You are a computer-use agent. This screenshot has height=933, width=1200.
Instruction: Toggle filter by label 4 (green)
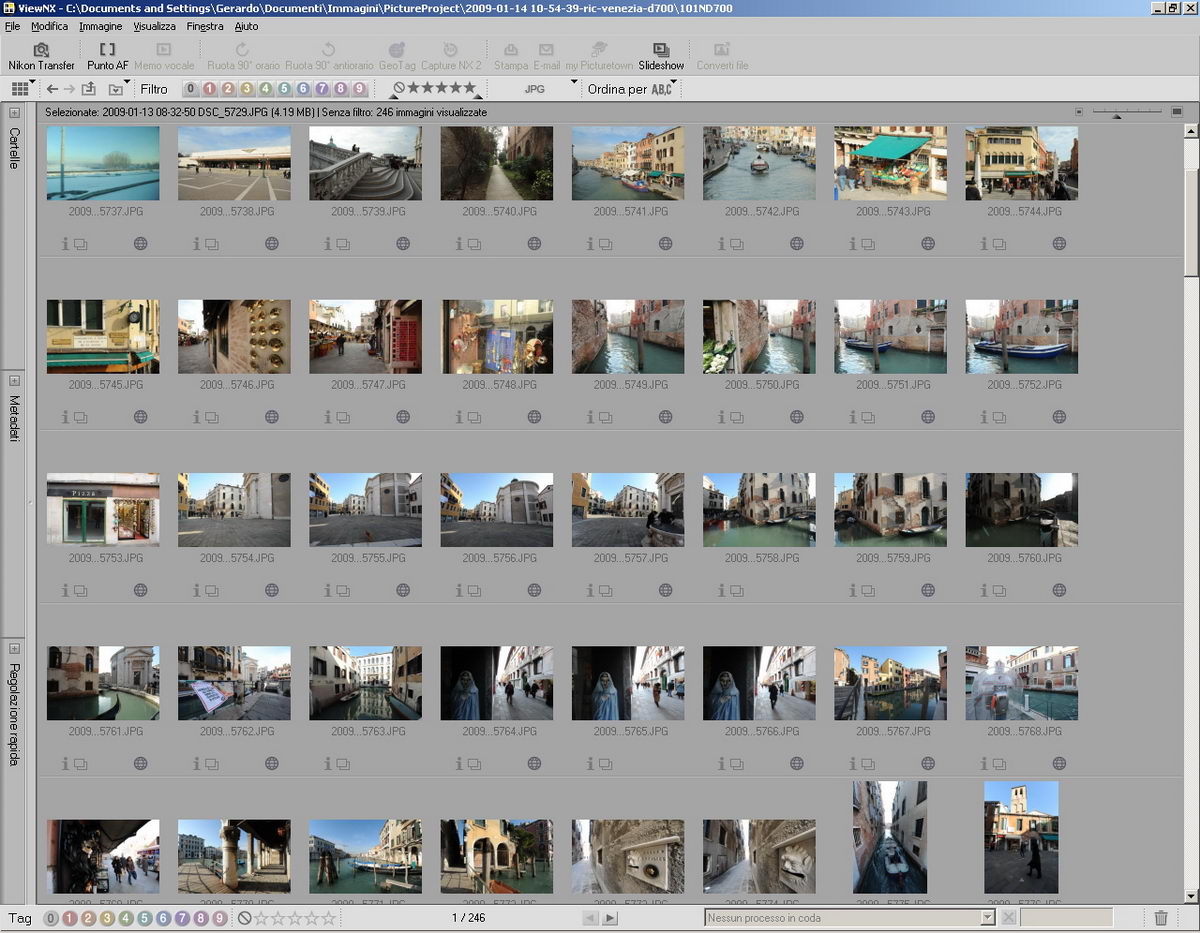[266, 89]
